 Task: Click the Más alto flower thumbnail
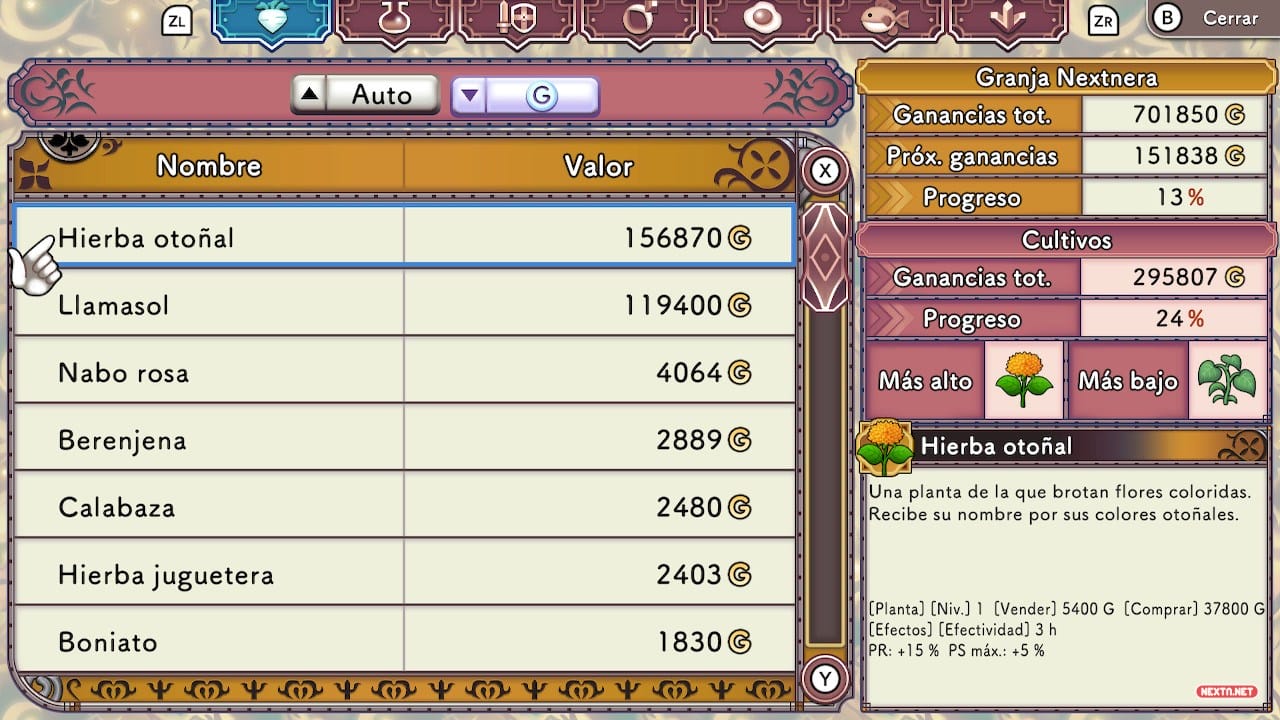1024,380
